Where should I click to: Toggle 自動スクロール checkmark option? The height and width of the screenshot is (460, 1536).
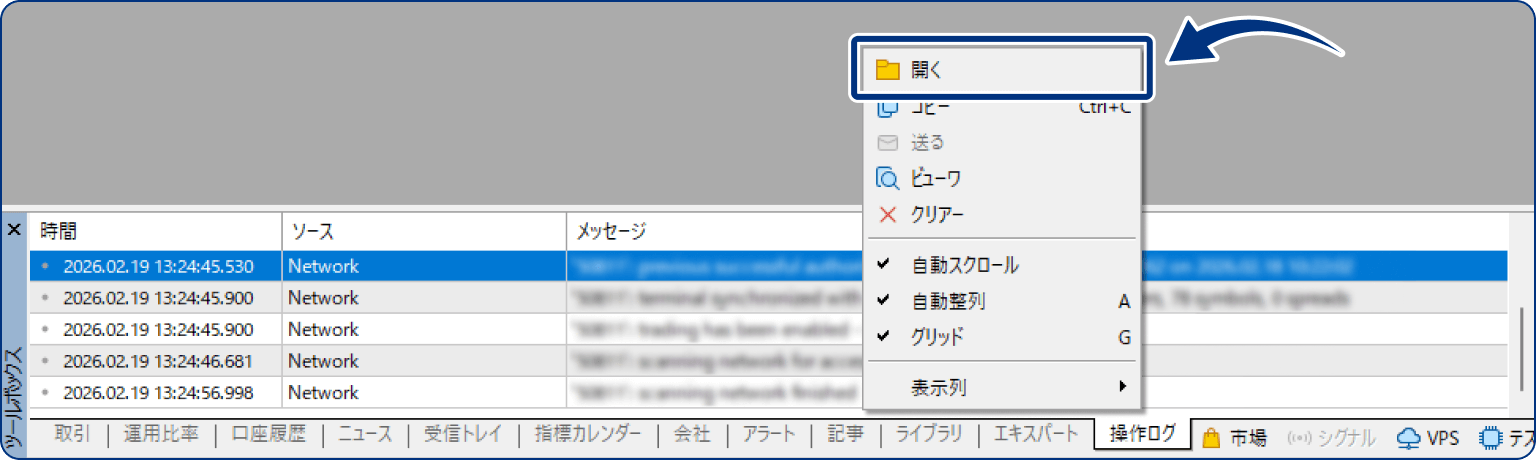point(965,265)
